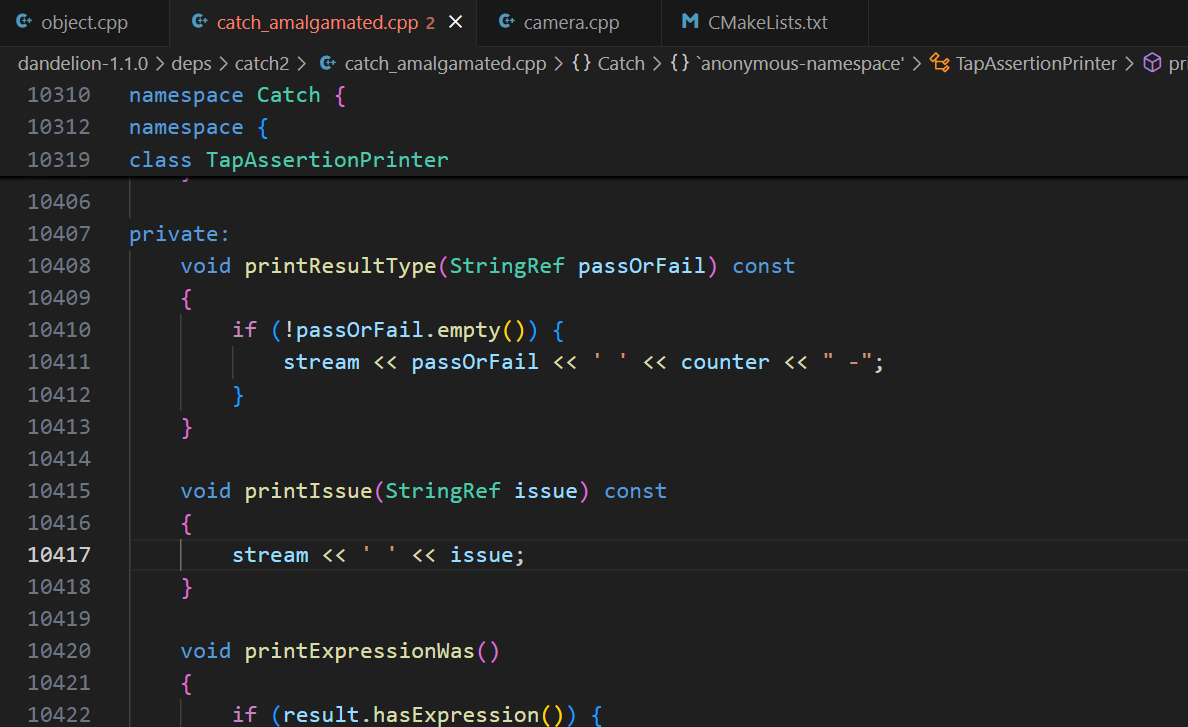Click the cube symbol icon at breadcrumb end
Viewport: 1188px width, 727px height.
[x=1152, y=63]
